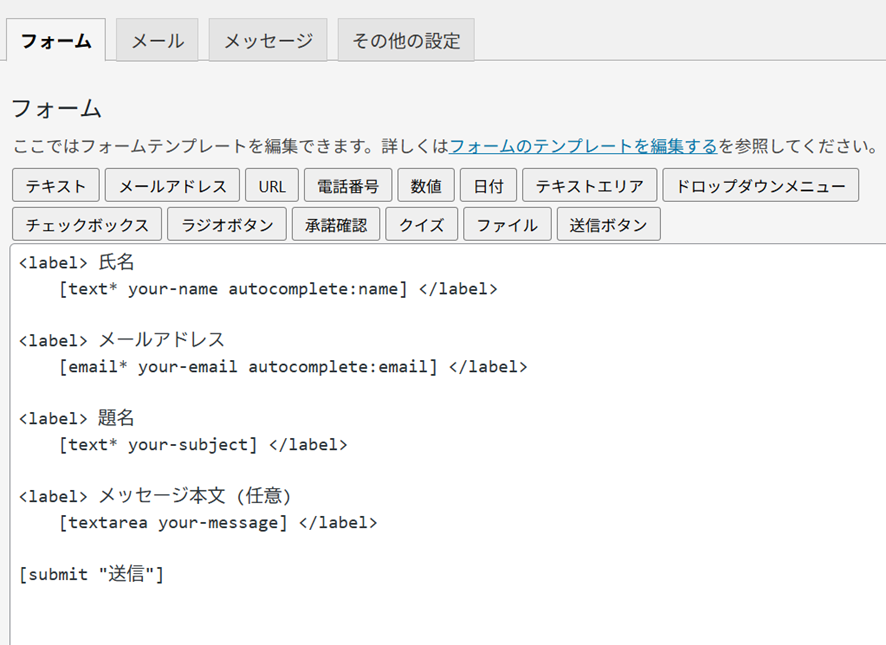Select the その他の設定 tab

click(x=406, y=41)
